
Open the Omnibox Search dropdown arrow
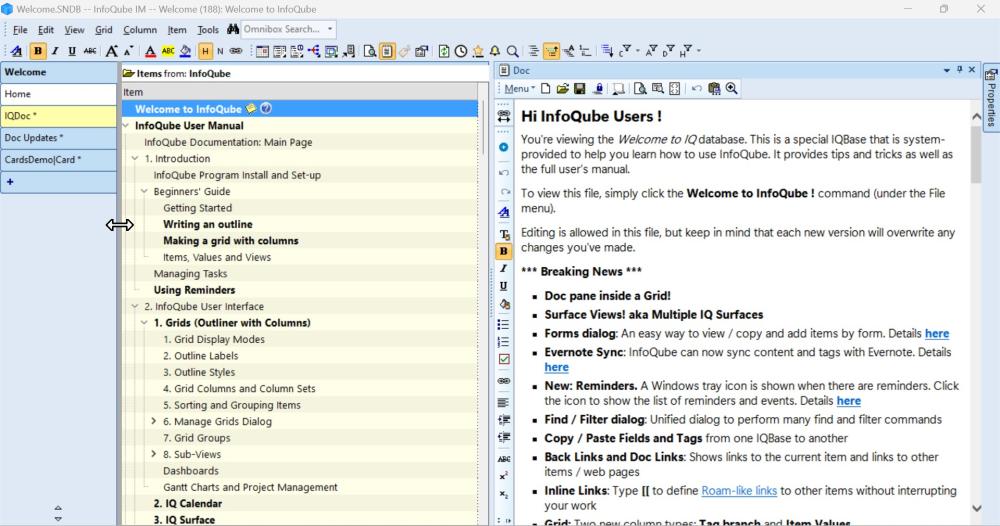[x=330, y=29]
